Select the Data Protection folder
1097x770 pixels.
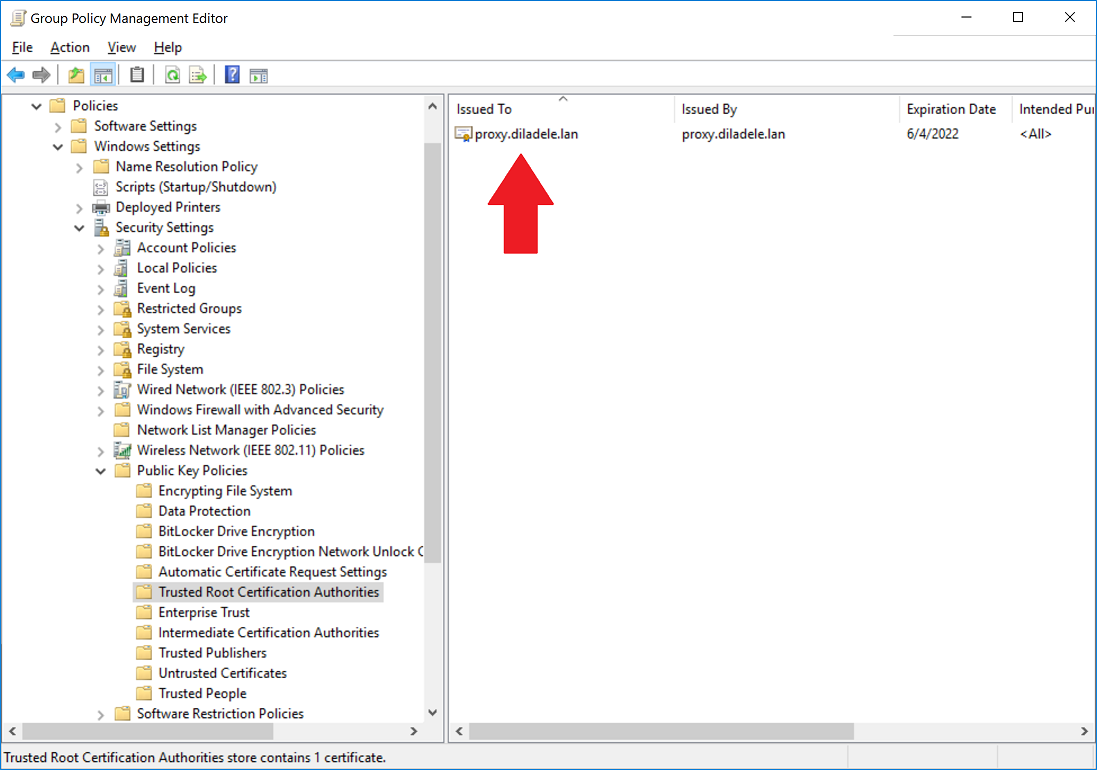(204, 511)
